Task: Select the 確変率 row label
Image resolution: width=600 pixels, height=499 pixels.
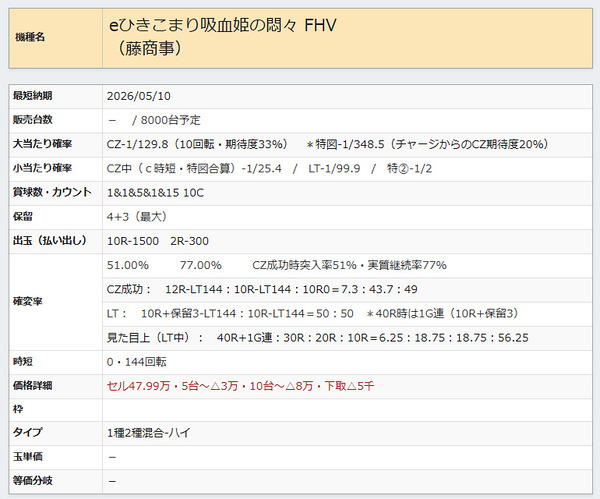Action: (28, 301)
